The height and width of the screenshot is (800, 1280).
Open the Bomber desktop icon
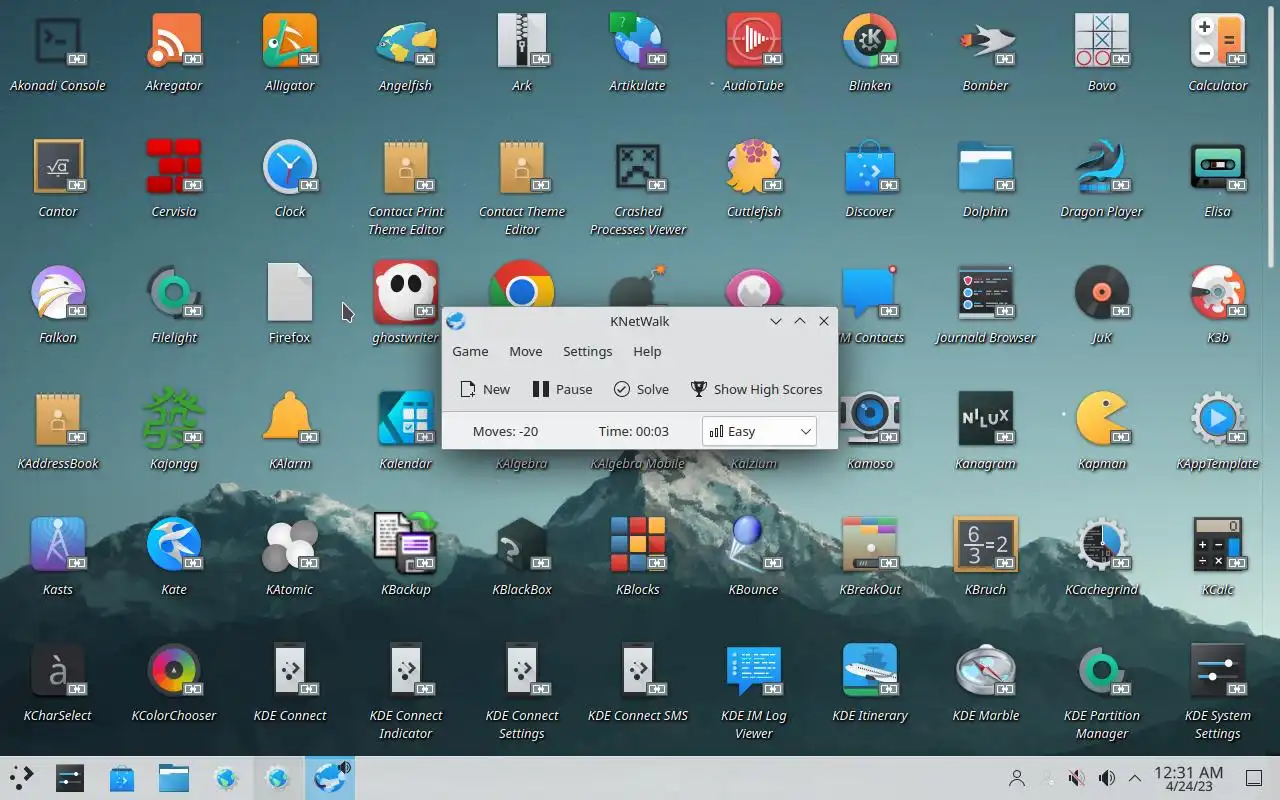pyautogui.click(x=986, y=52)
